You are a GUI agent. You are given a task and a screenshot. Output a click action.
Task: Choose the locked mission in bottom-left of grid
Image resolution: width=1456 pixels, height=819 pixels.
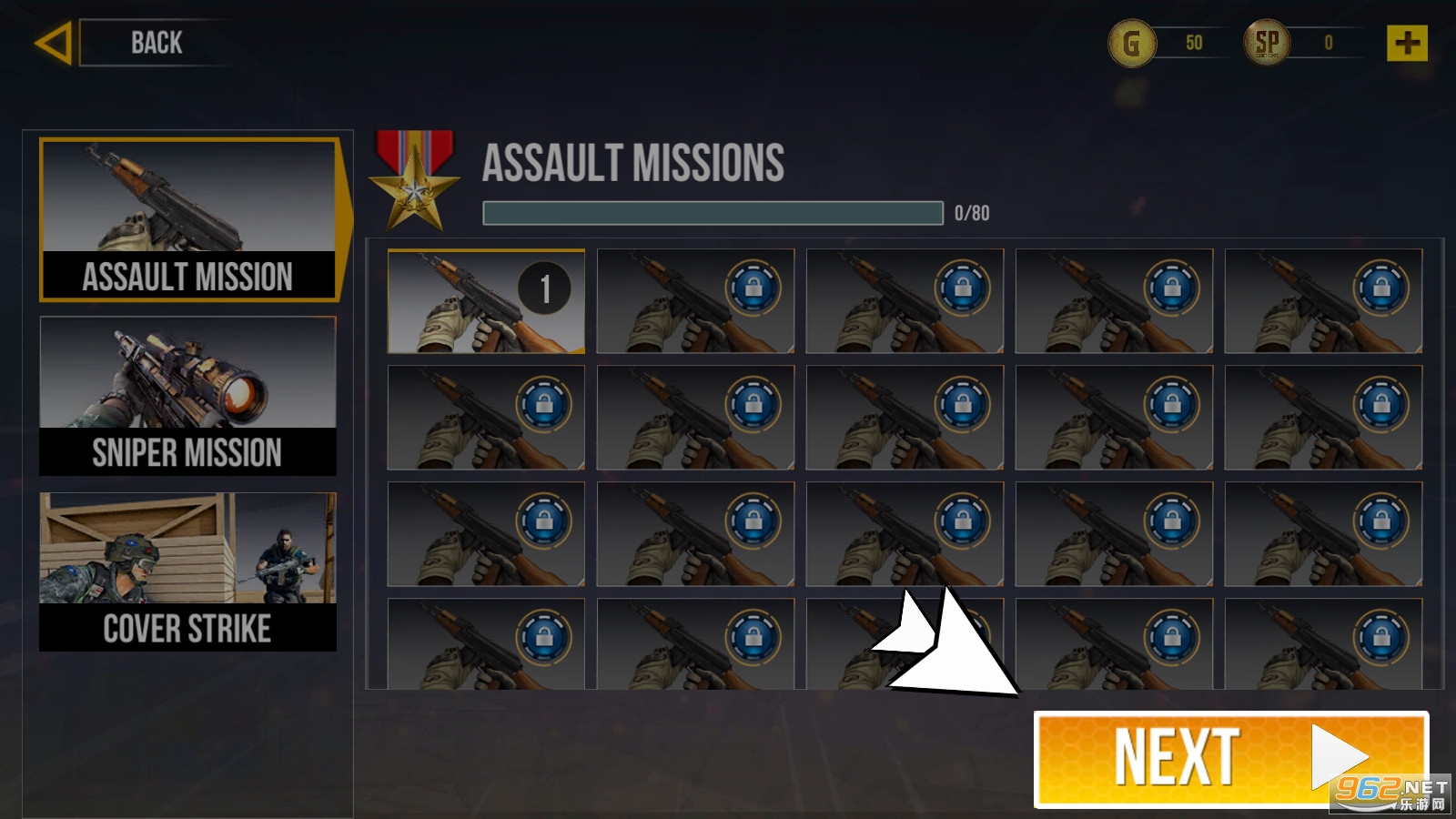click(x=486, y=643)
